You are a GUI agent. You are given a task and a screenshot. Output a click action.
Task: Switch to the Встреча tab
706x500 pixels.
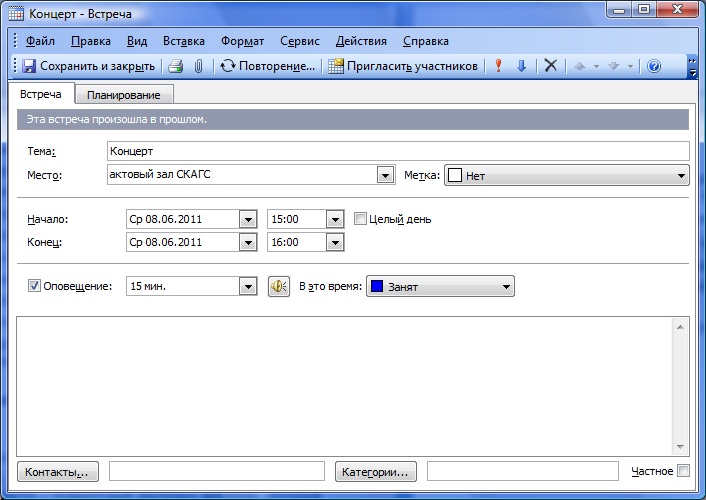pos(41,94)
